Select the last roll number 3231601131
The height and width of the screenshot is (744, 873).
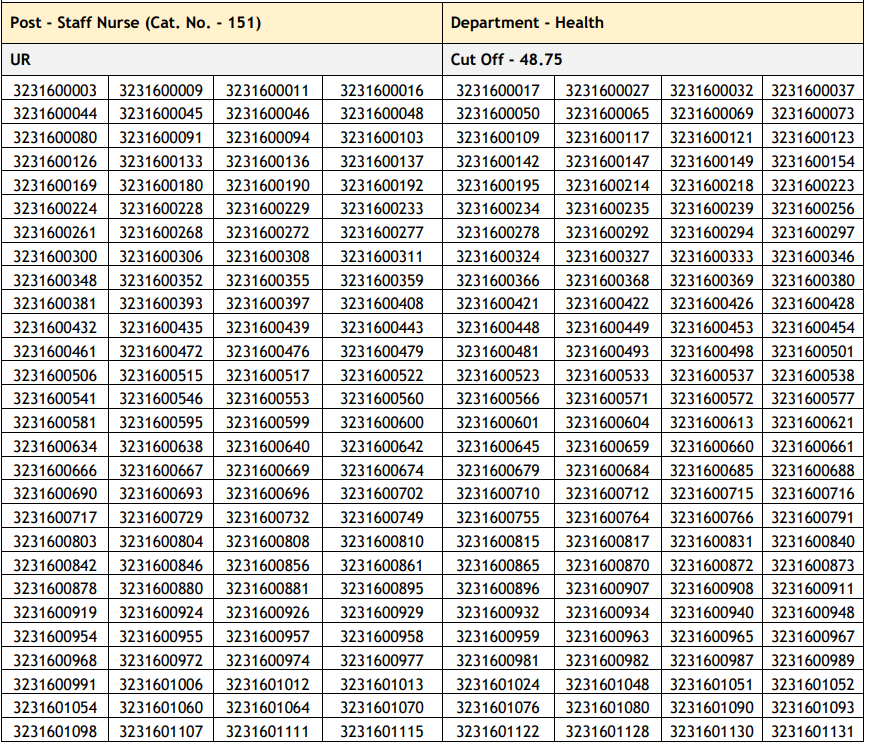coord(813,732)
